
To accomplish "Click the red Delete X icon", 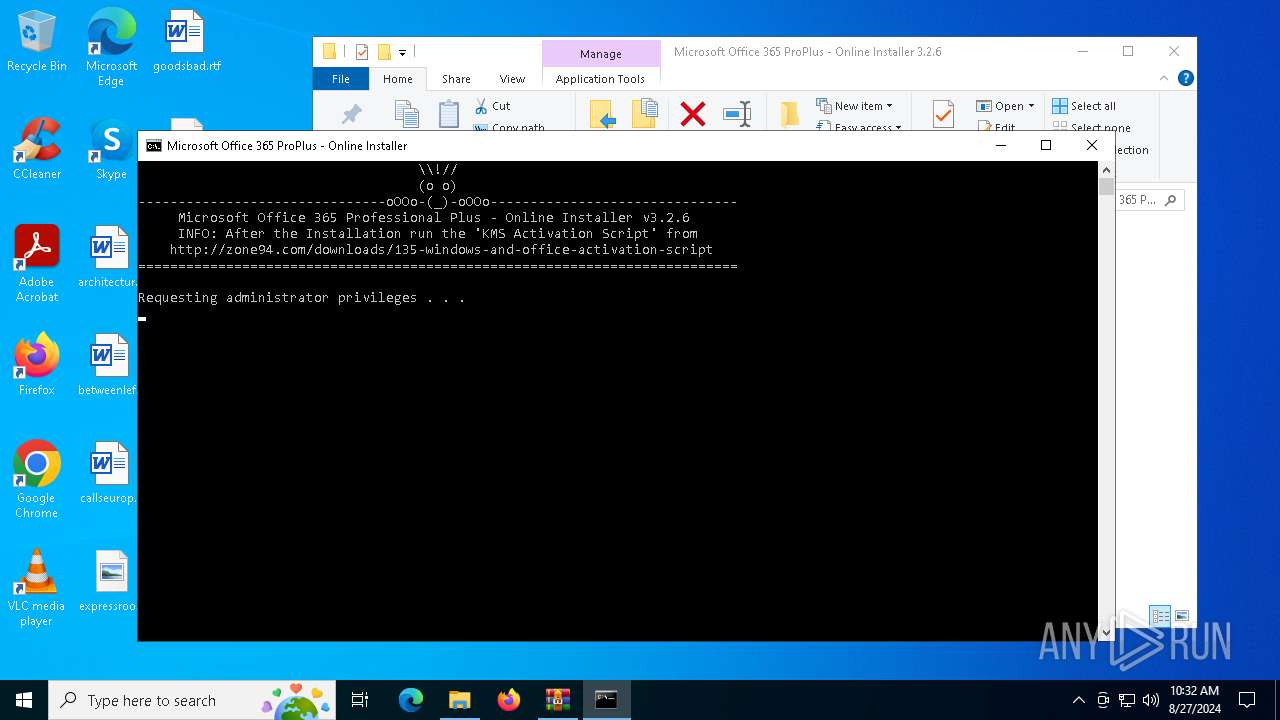I will (692, 115).
